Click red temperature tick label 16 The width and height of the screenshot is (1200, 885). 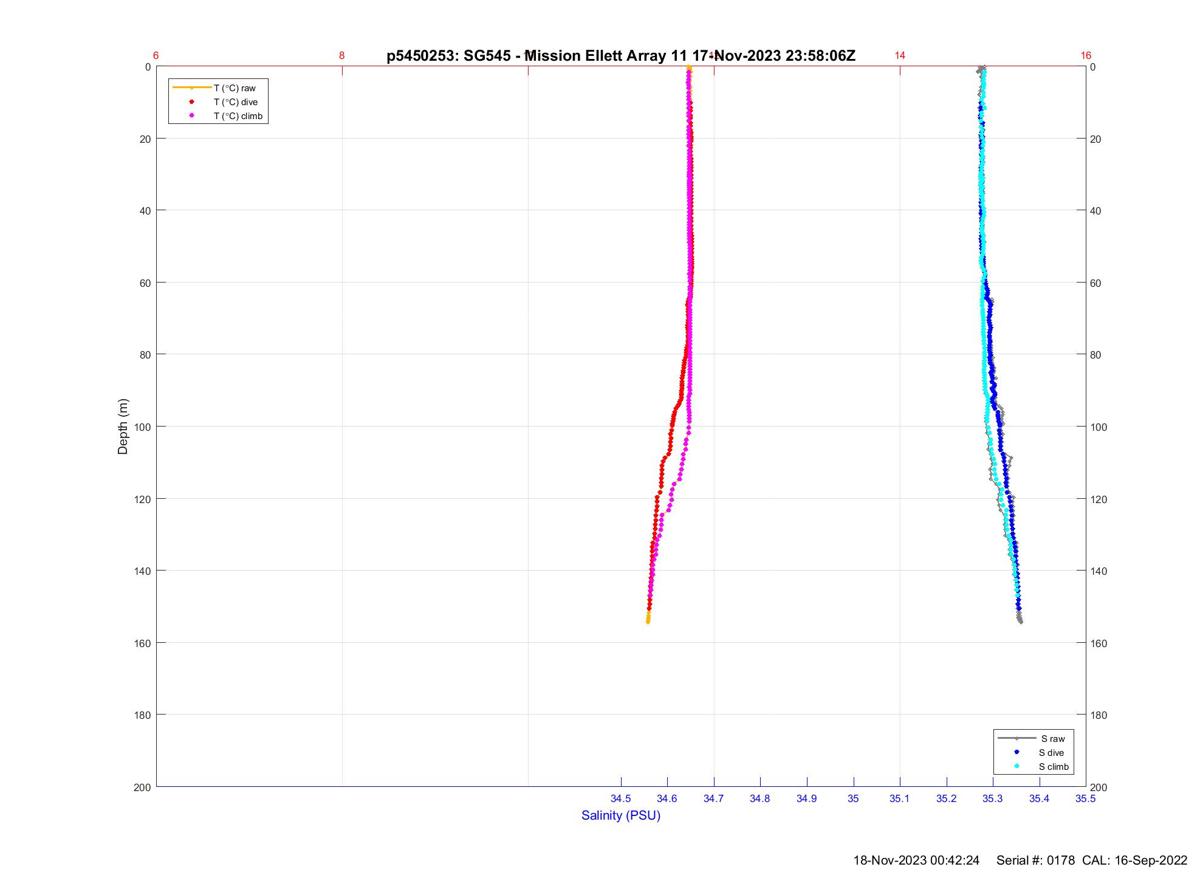(x=1085, y=56)
